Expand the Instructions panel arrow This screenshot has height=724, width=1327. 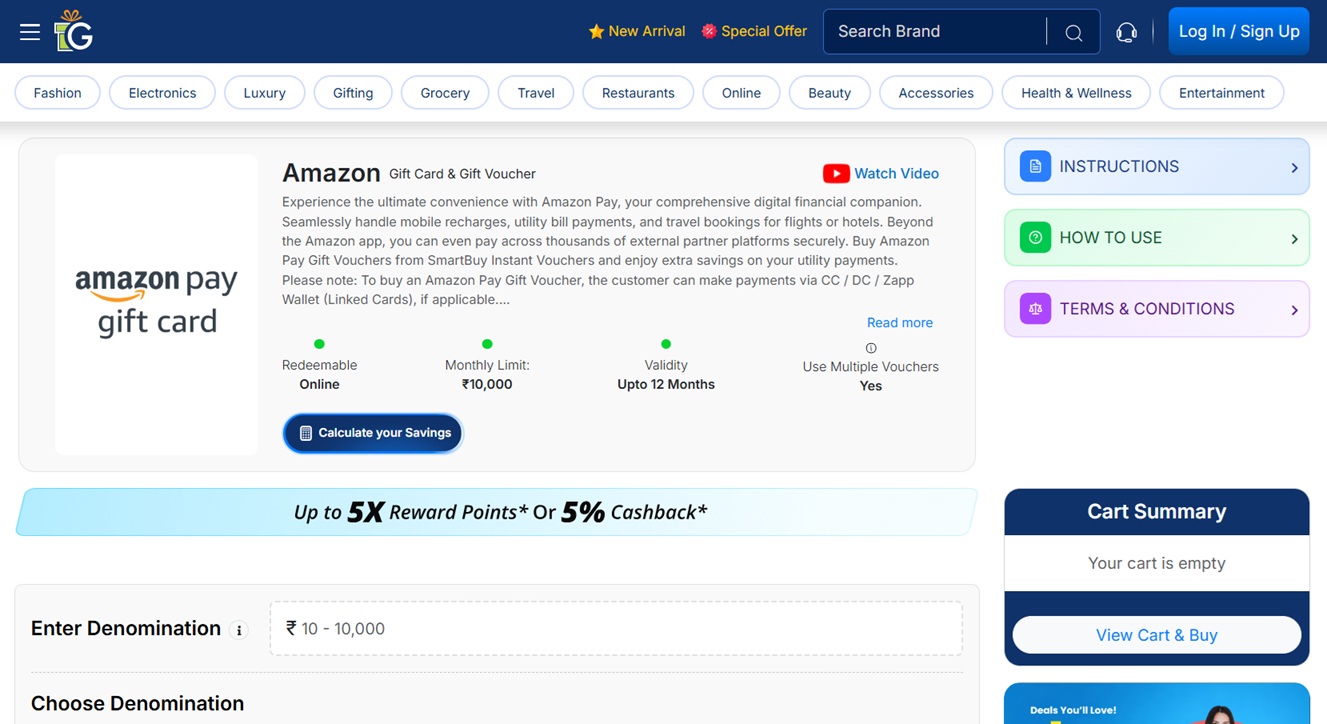1294,168
